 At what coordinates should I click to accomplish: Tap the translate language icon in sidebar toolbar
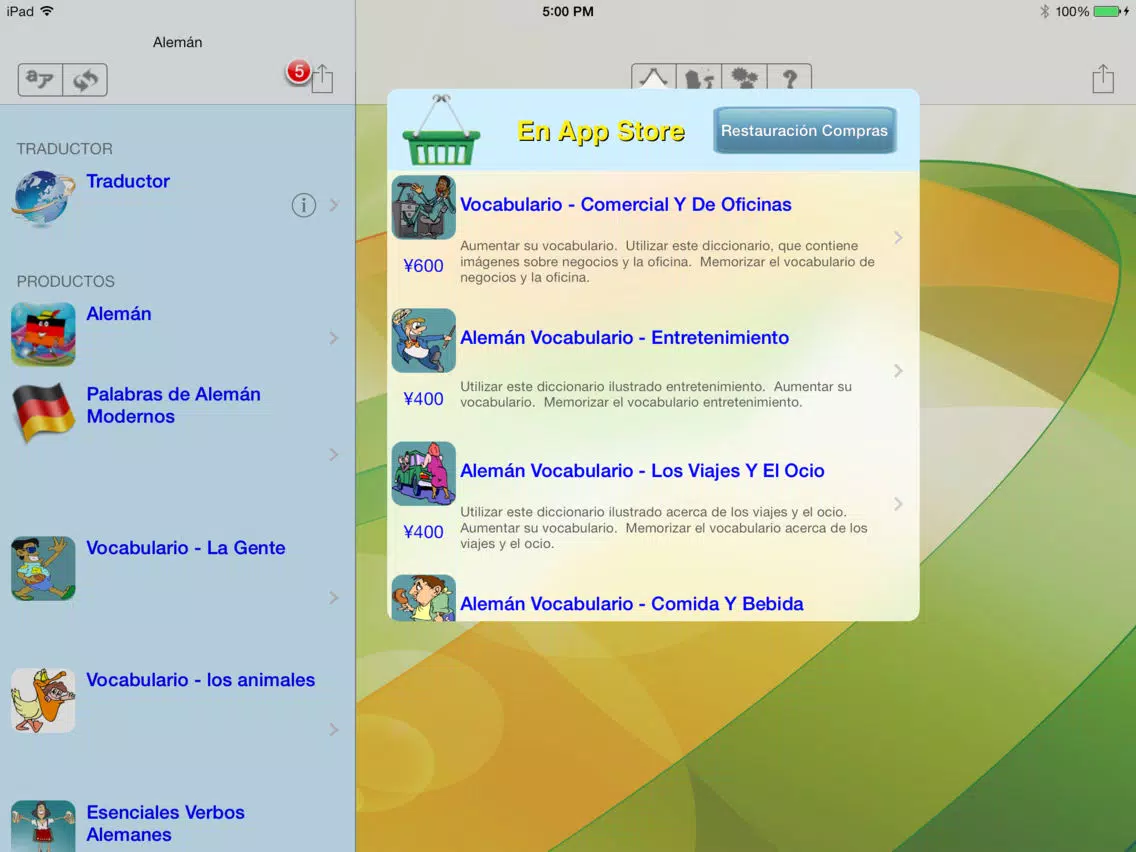pos(40,79)
